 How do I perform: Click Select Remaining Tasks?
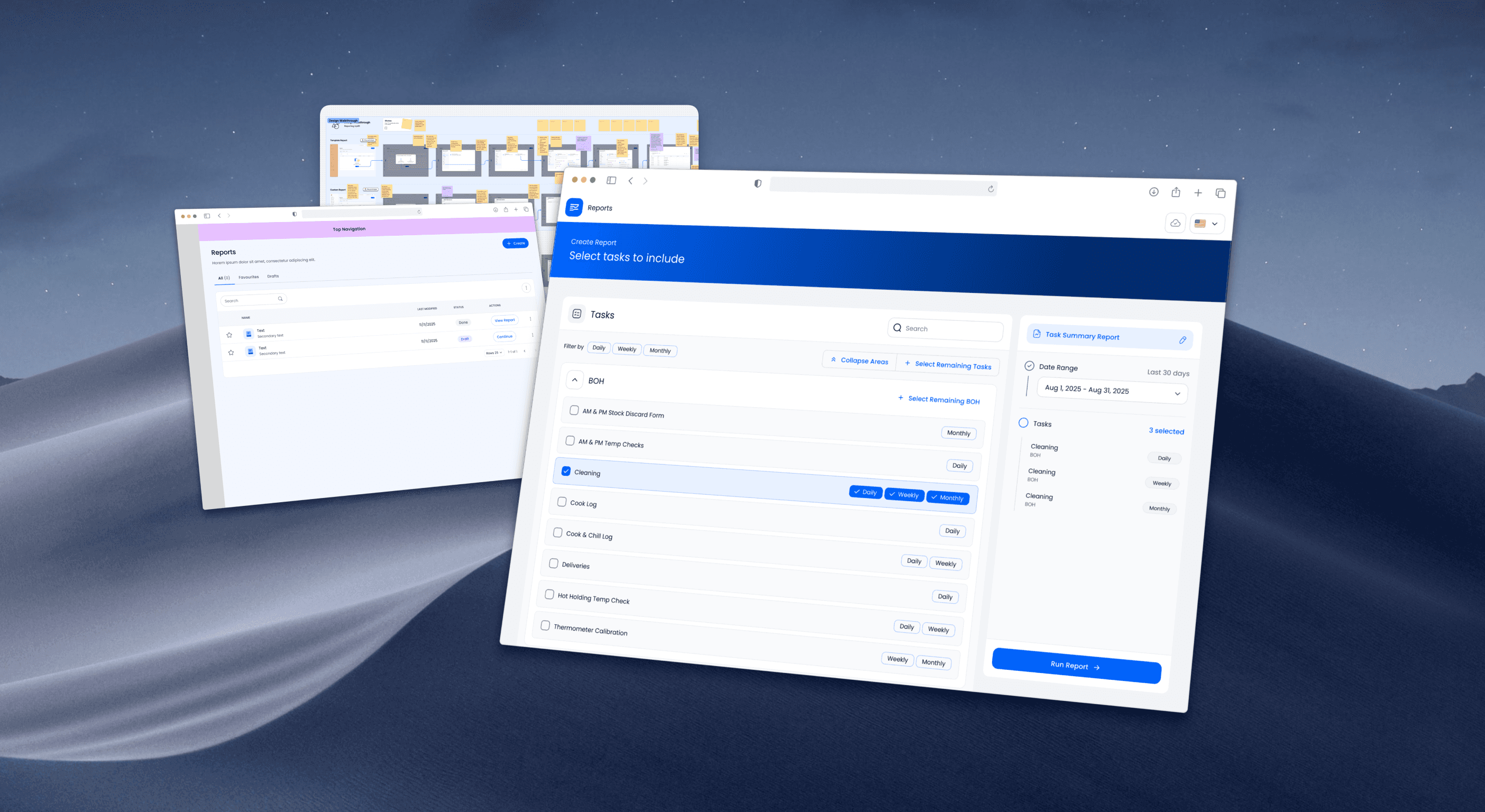coord(948,364)
